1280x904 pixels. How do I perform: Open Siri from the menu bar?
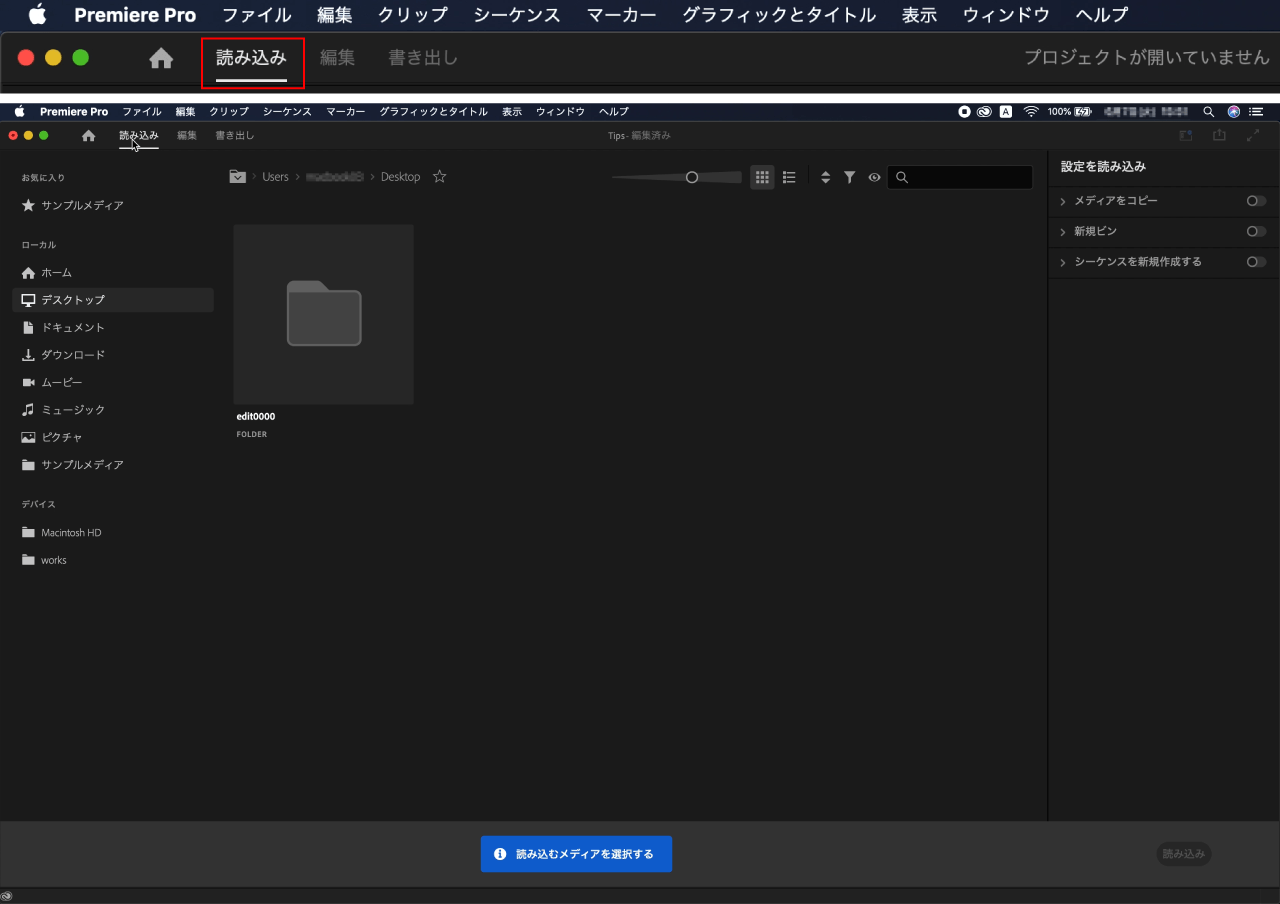tap(1234, 112)
